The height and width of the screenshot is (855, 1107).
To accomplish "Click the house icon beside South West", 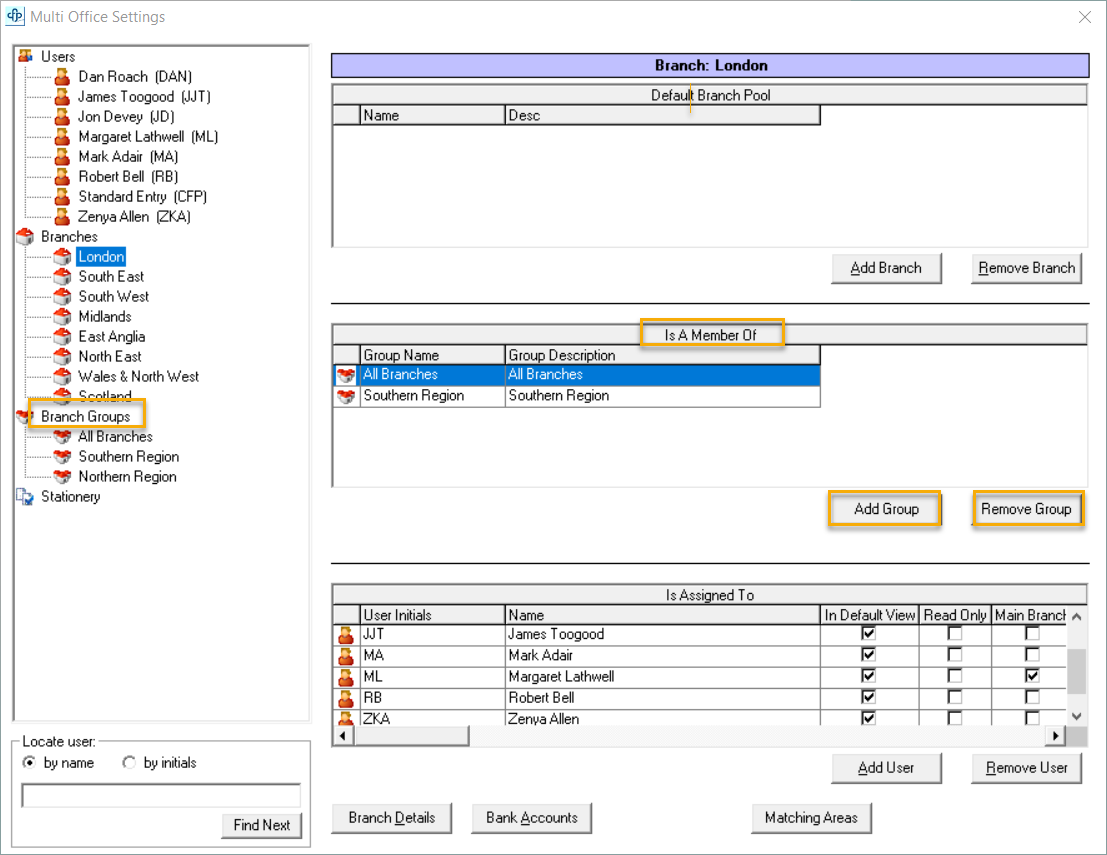I will click(63, 296).
